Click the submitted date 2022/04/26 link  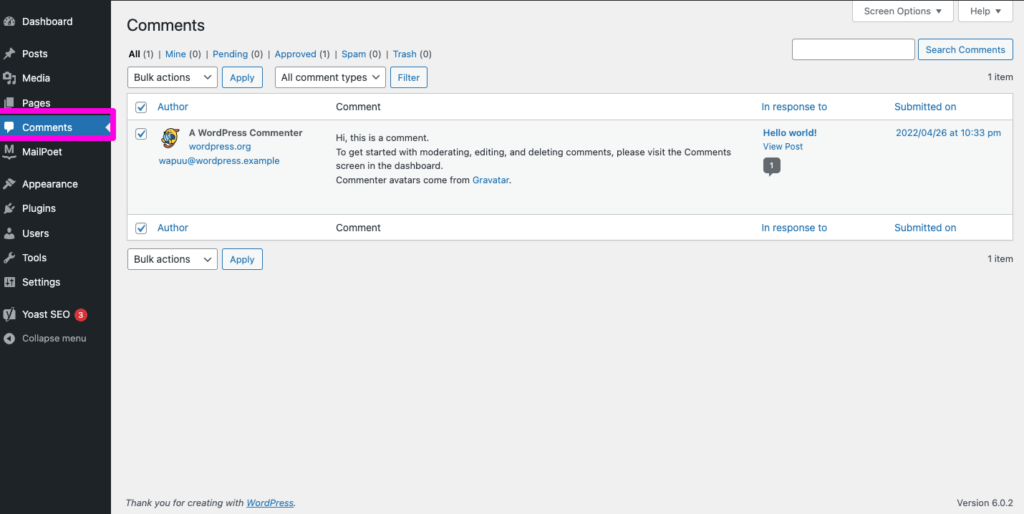pos(948,133)
